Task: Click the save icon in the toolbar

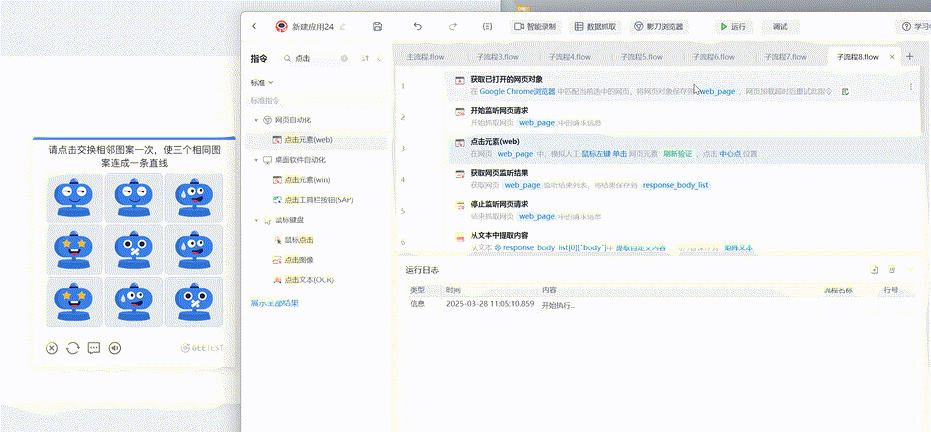Action: (x=377, y=27)
